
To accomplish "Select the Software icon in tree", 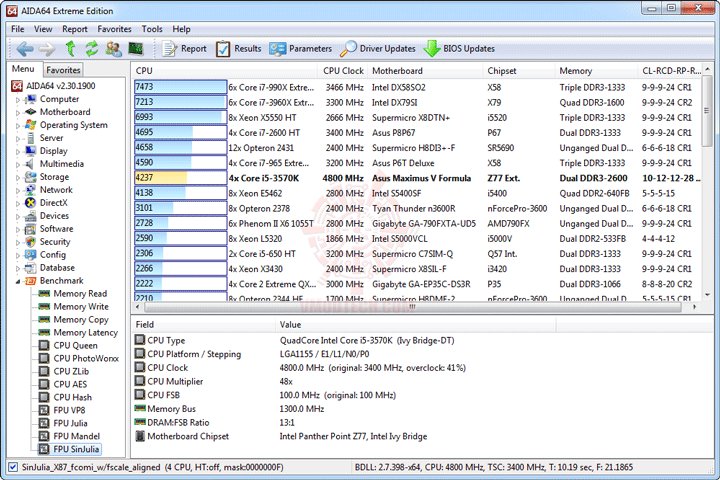I will (x=30, y=229).
